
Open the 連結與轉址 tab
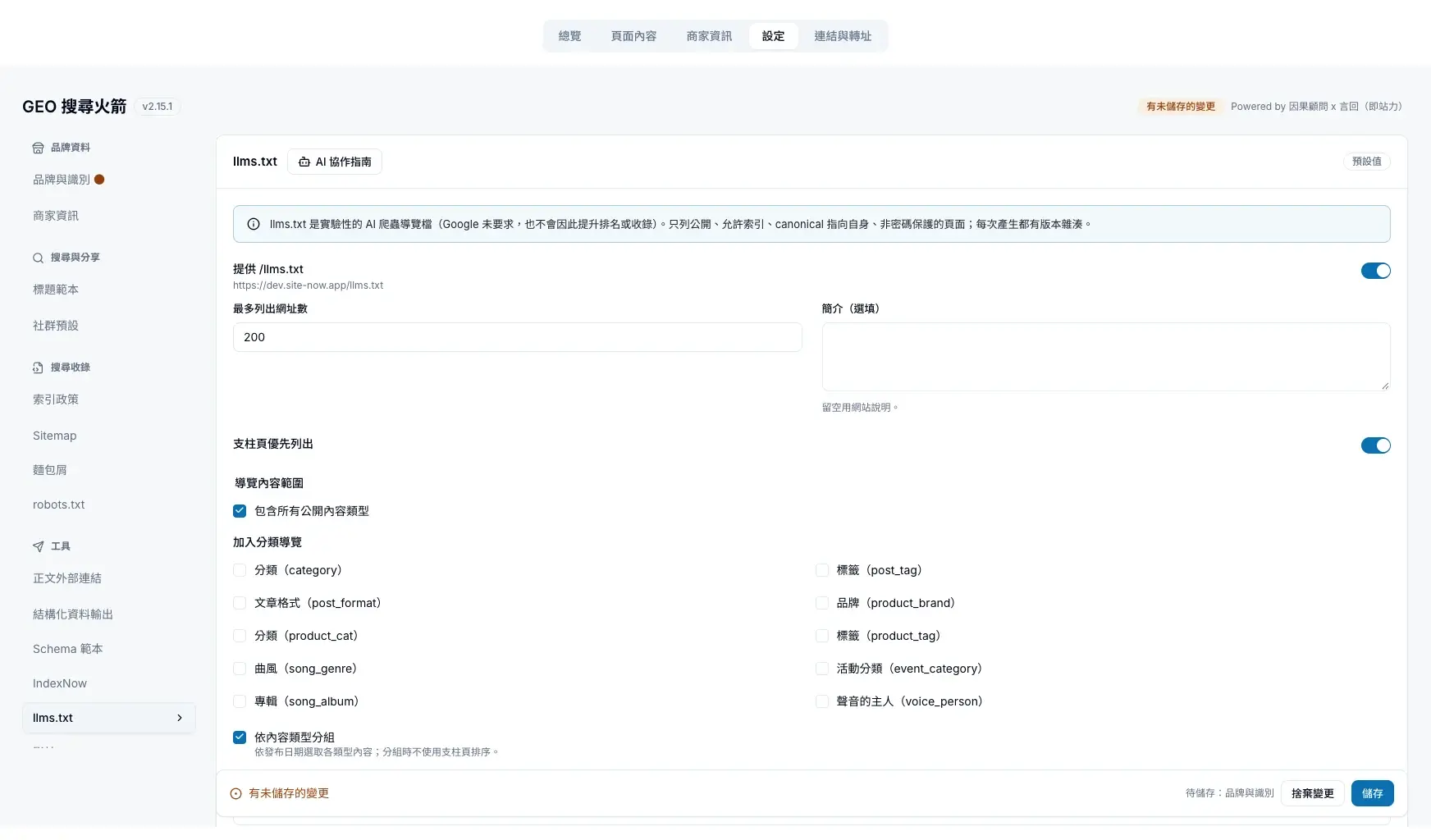click(843, 36)
